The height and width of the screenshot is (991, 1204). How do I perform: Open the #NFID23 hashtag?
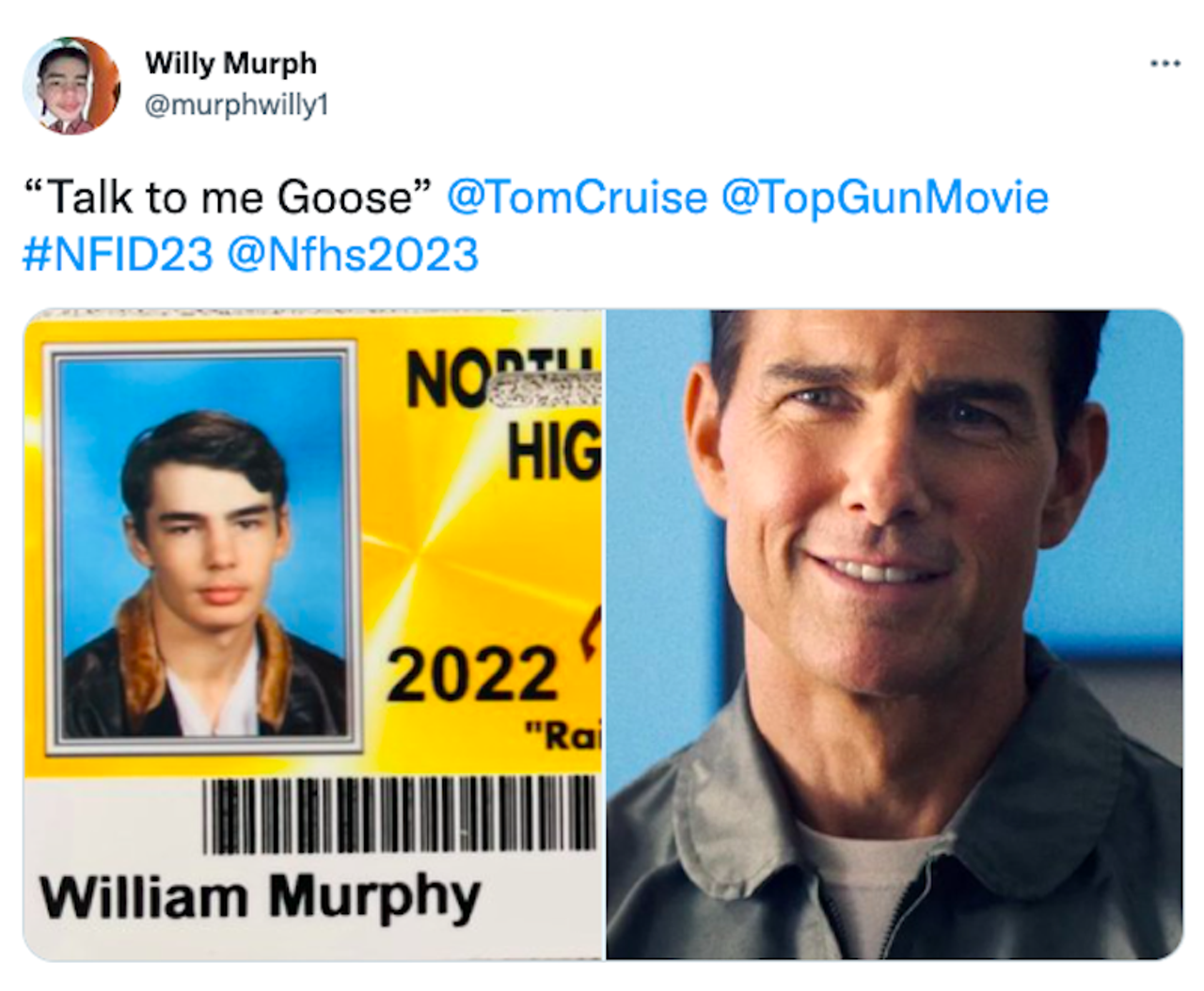118,255
